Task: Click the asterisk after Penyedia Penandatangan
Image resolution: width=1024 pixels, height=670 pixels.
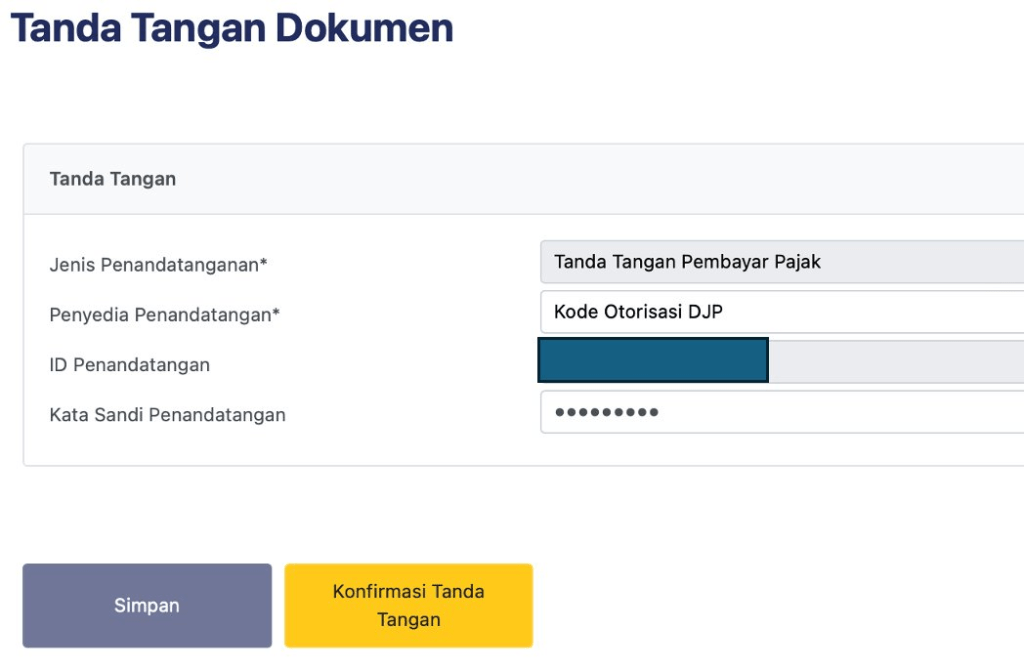Action: (x=276, y=314)
